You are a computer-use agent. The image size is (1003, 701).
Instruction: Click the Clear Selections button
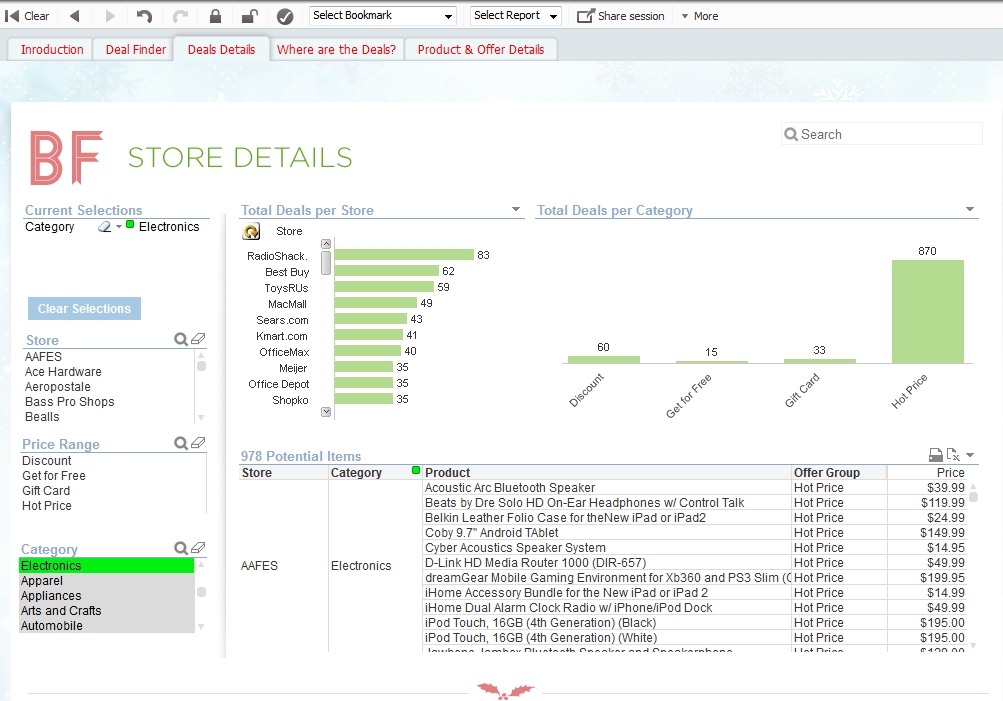(84, 308)
